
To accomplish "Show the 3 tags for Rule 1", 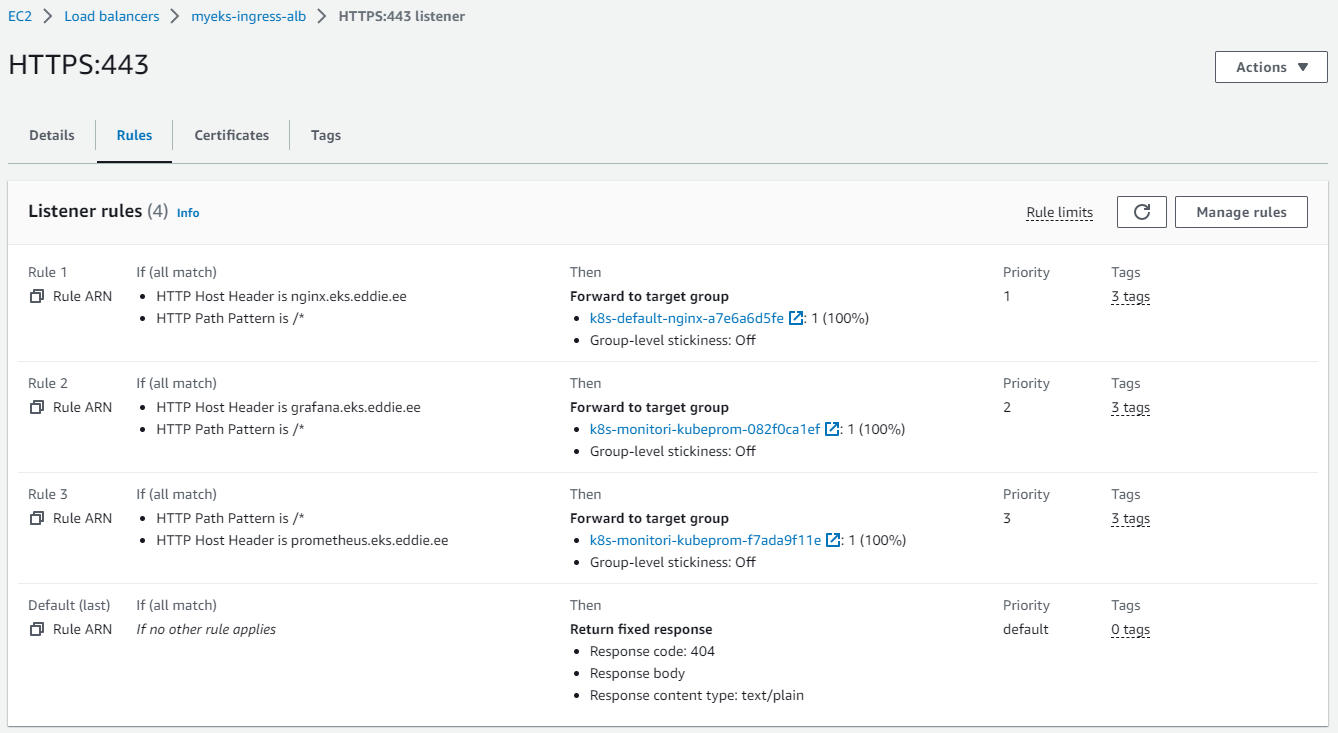I will click(1130, 296).
